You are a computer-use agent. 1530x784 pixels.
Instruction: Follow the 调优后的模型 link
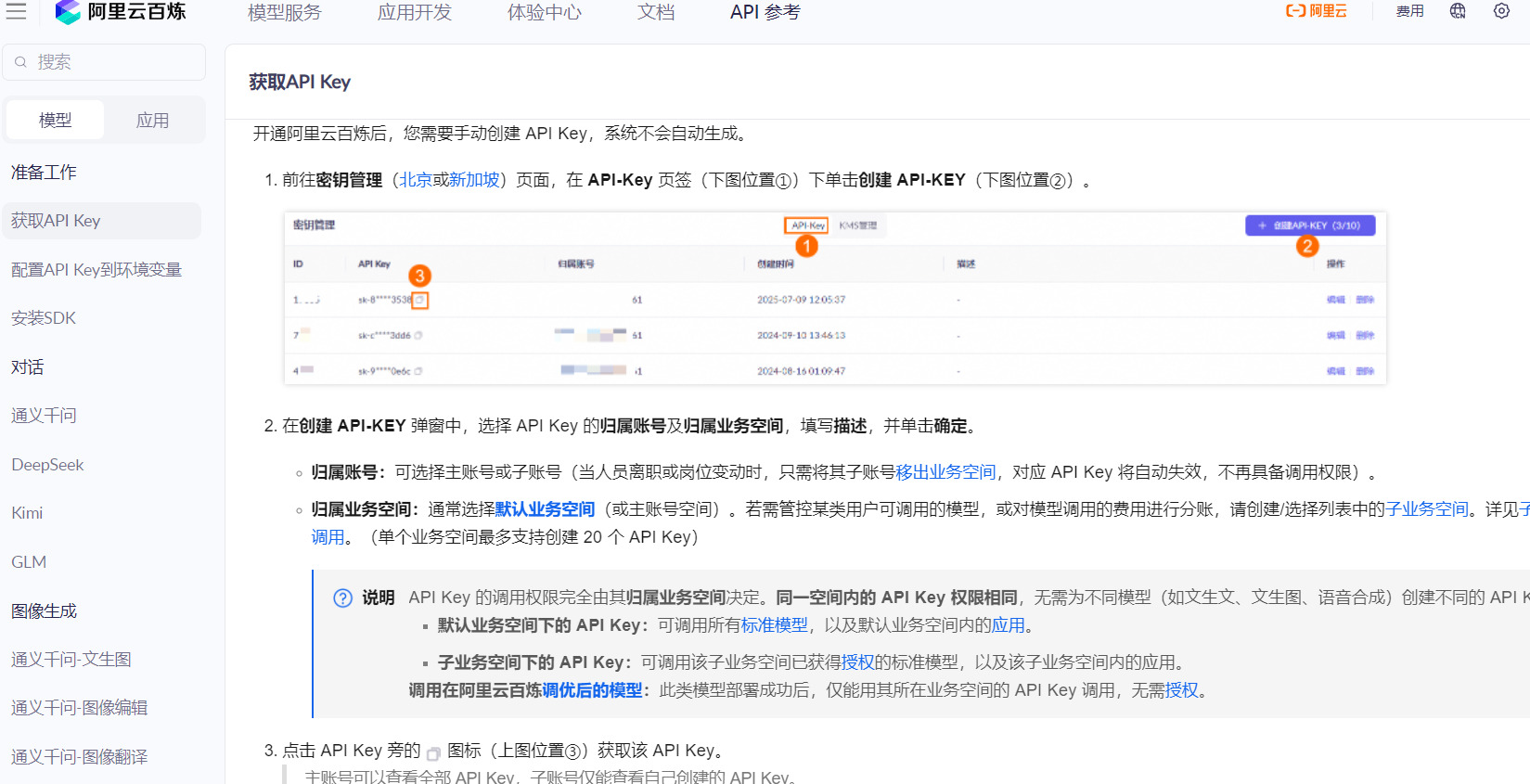coord(592,690)
